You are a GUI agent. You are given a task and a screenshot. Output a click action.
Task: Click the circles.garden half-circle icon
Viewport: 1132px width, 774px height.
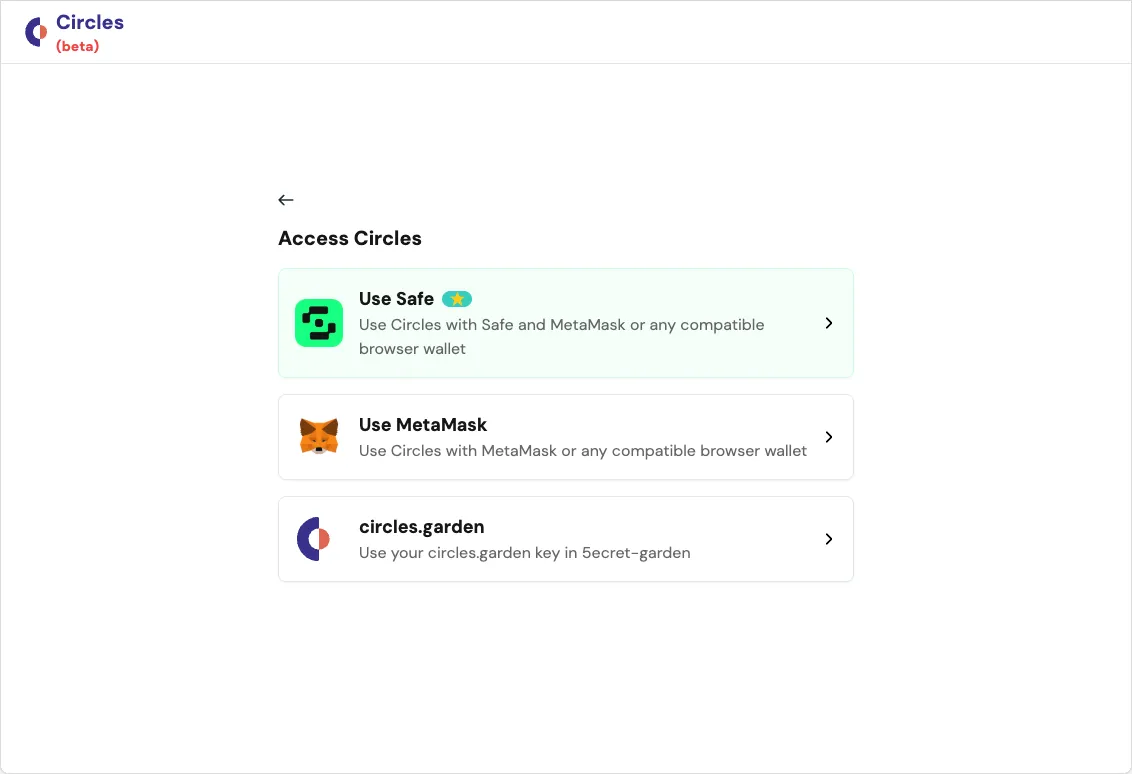[x=314, y=539]
